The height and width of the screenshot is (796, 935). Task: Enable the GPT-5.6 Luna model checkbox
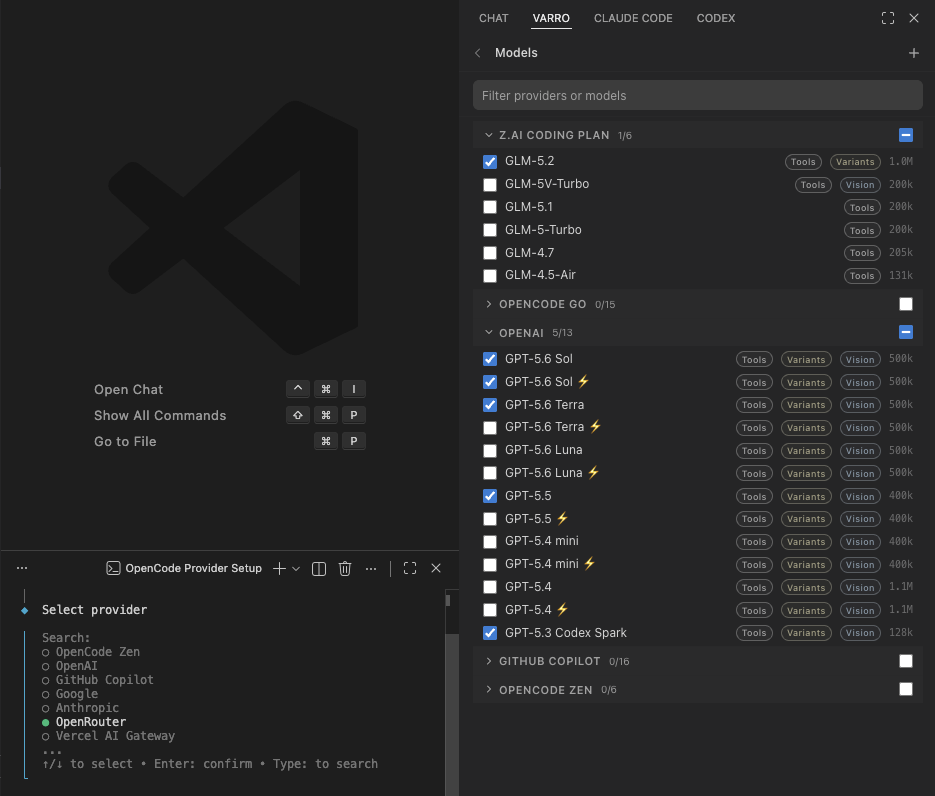pos(490,451)
